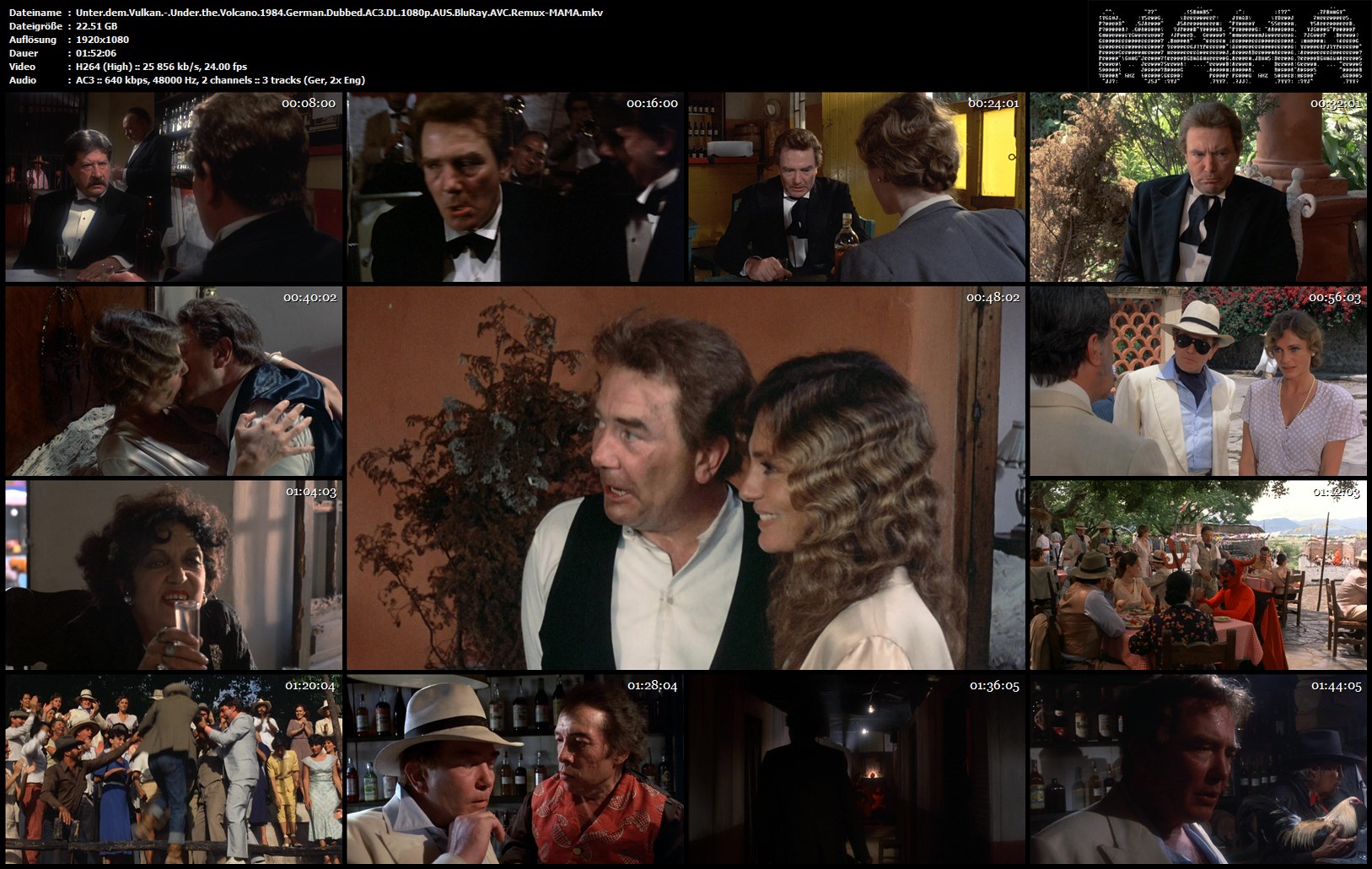Image resolution: width=1372 pixels, height=869 pixels.
Task: Click the "Dateigröße" label
Action: (34, 26)
